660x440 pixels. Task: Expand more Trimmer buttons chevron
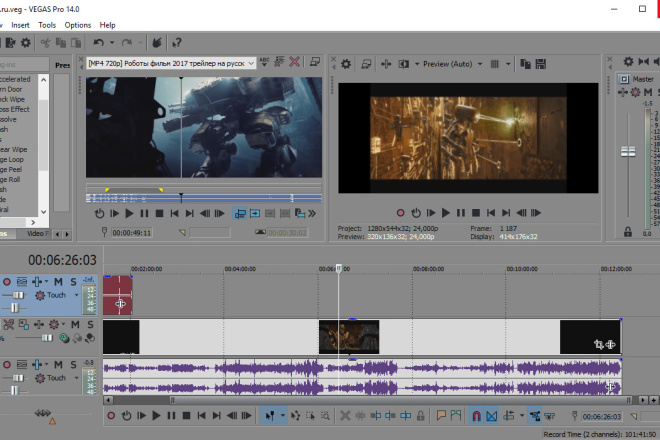point(312,213)
